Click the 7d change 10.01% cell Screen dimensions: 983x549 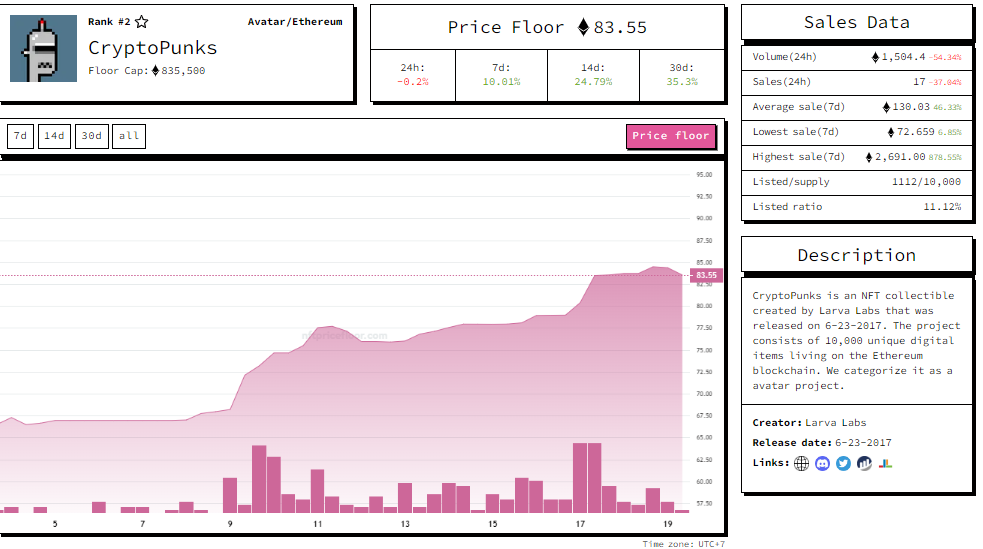click(x=501, y=75)
